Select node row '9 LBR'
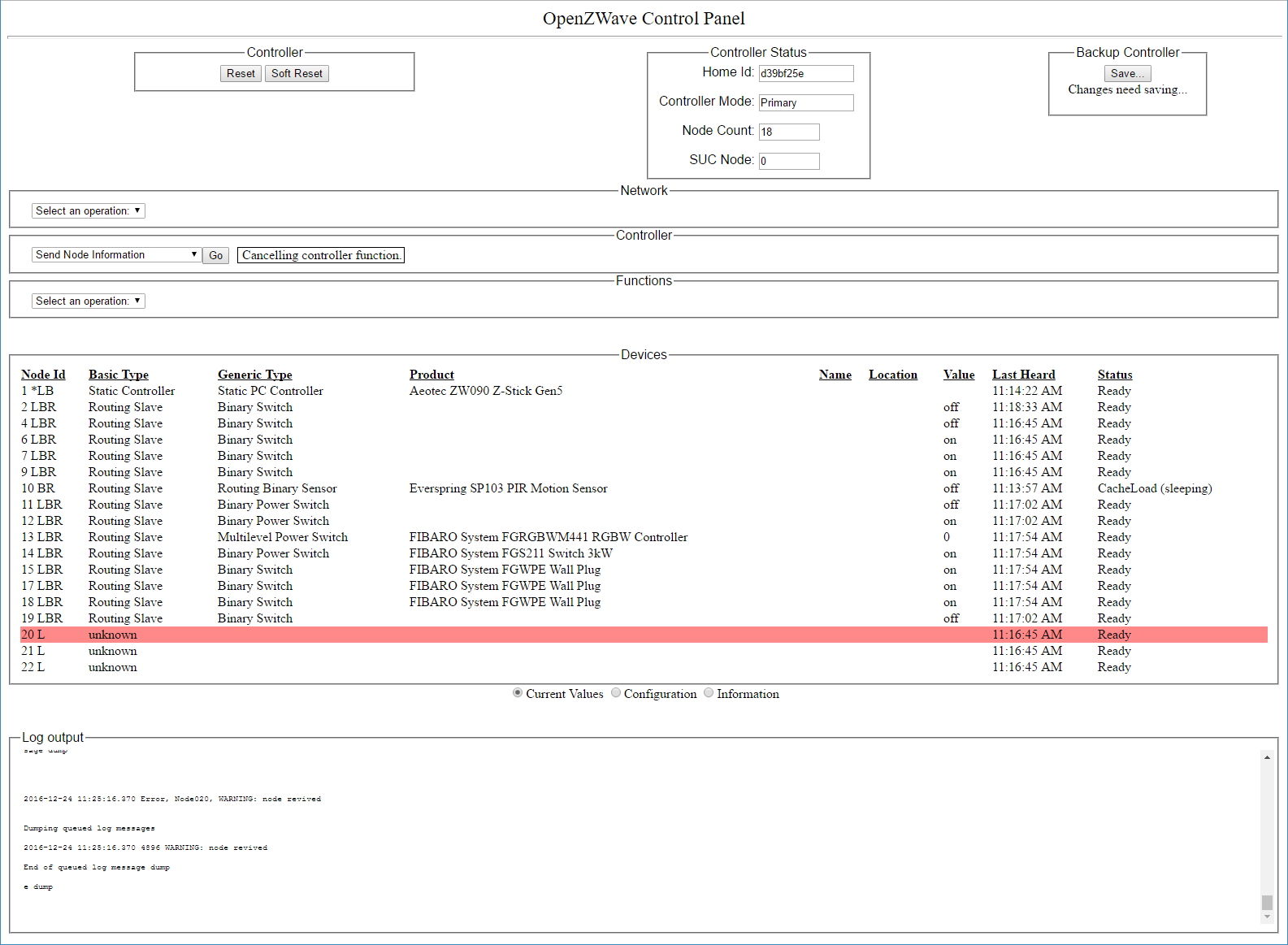Viewport: 1288px width, 945px height. pyautogui.click(x=644, y=472)
